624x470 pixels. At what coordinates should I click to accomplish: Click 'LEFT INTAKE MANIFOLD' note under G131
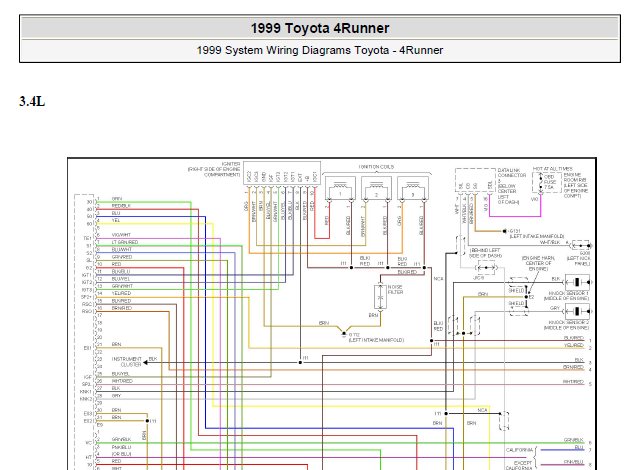click(x=537, y=236)
